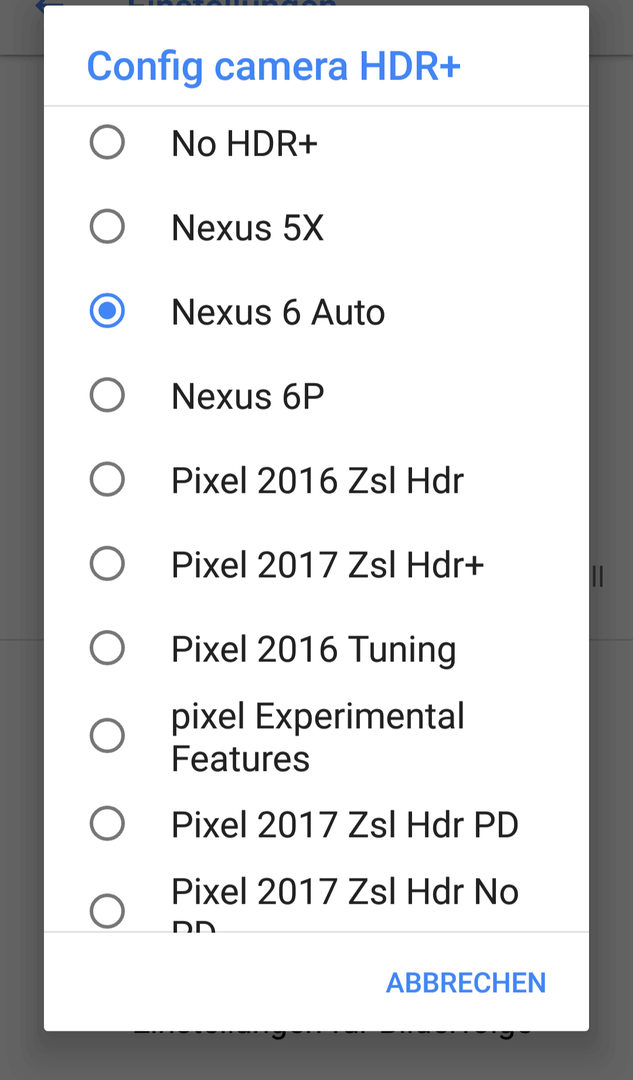Screen dimensions: 633x1080
Task: Tap the "Pixel 2017 Zsl Hdr PD" text label
Action: (344, 826)
